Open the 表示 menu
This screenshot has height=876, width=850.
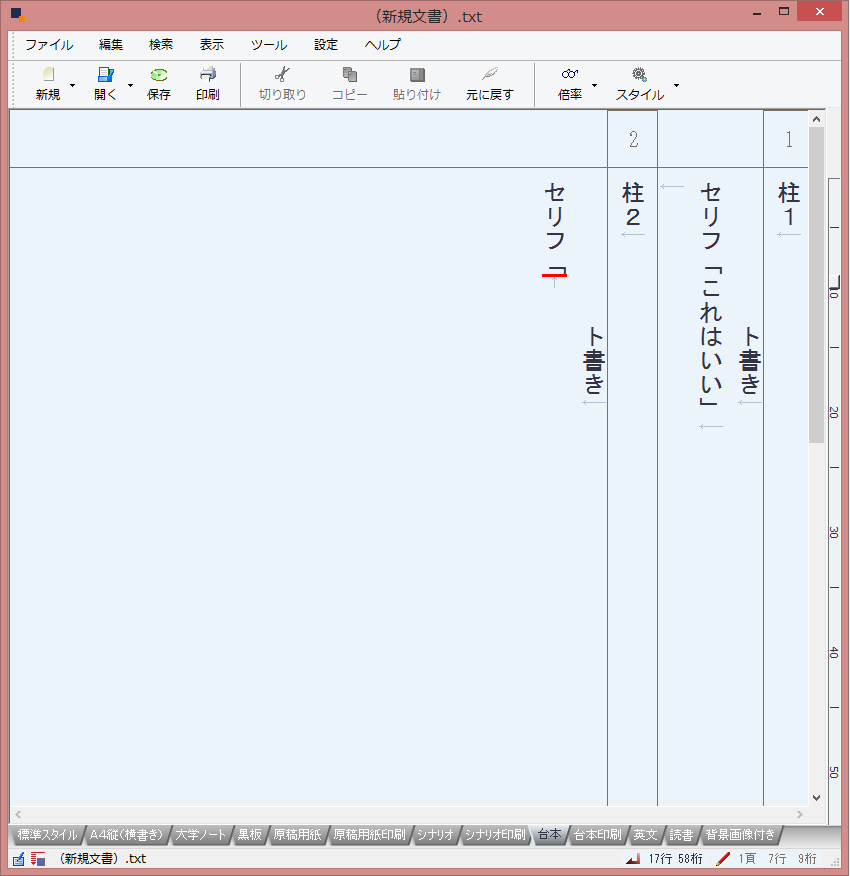click(212, 45)
